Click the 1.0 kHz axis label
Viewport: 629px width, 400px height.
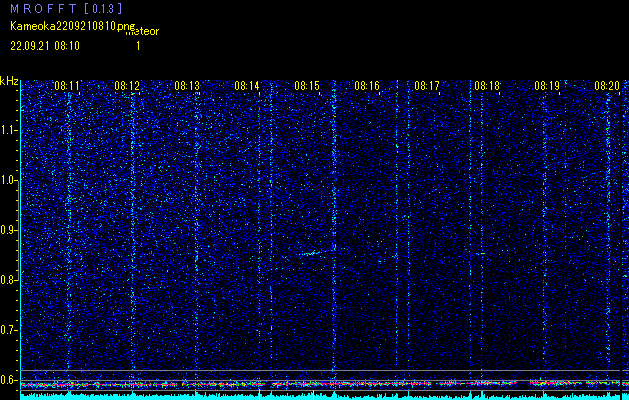tap(8, 180)
